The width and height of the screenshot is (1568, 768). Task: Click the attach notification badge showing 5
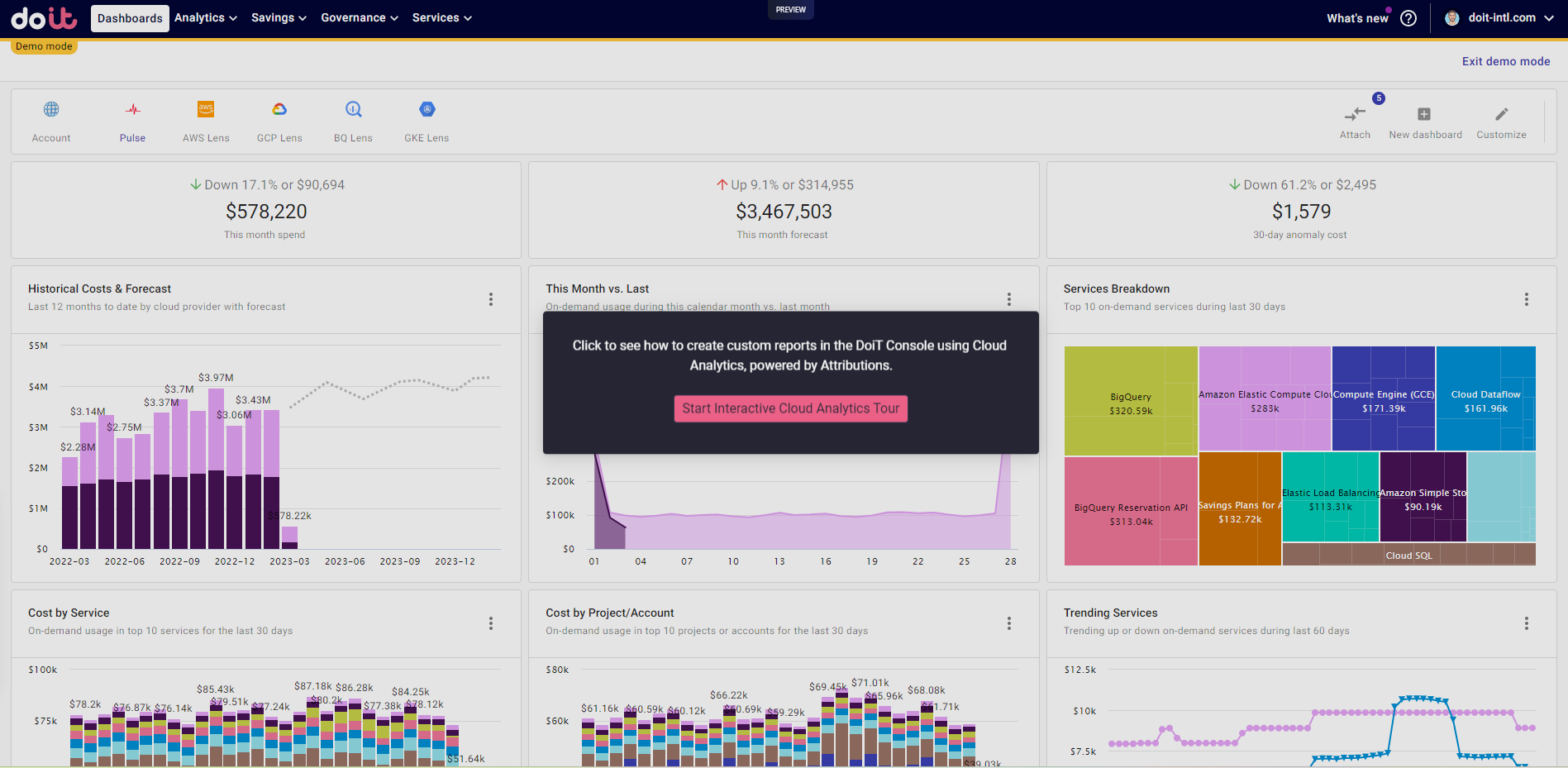click(1379, 98)
